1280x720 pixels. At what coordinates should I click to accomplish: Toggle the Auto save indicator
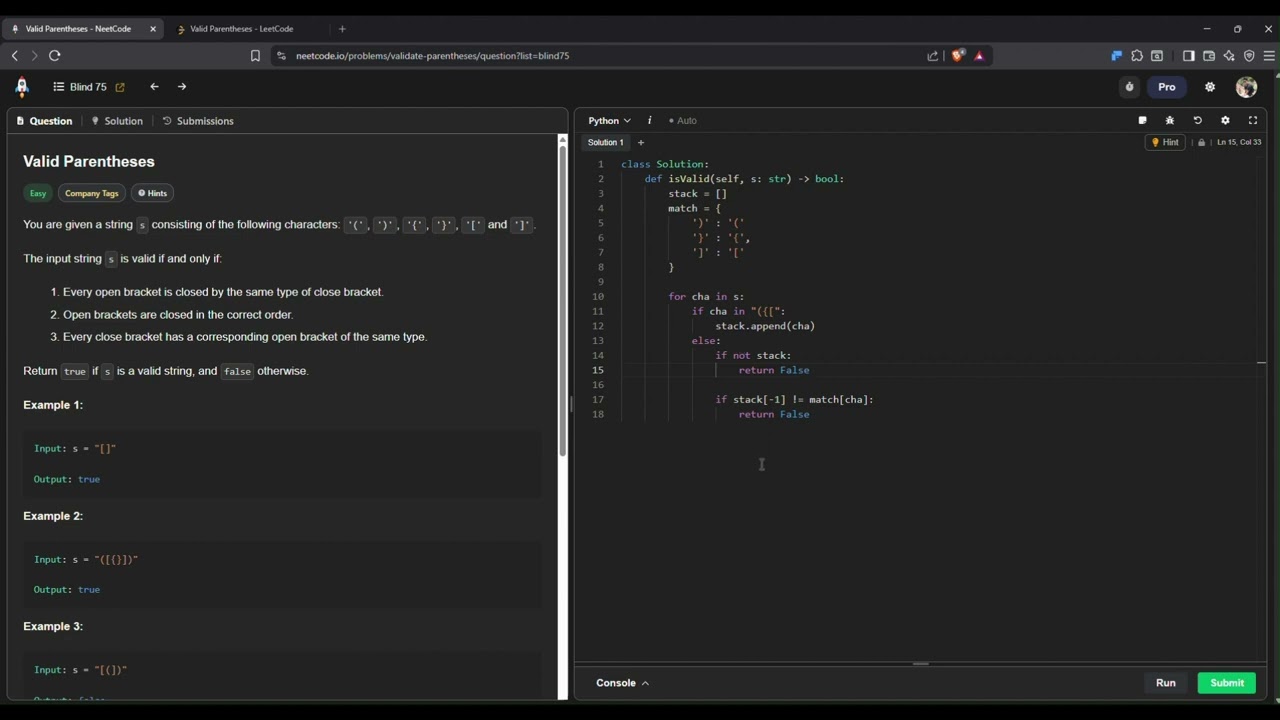(x=683, y=121)
